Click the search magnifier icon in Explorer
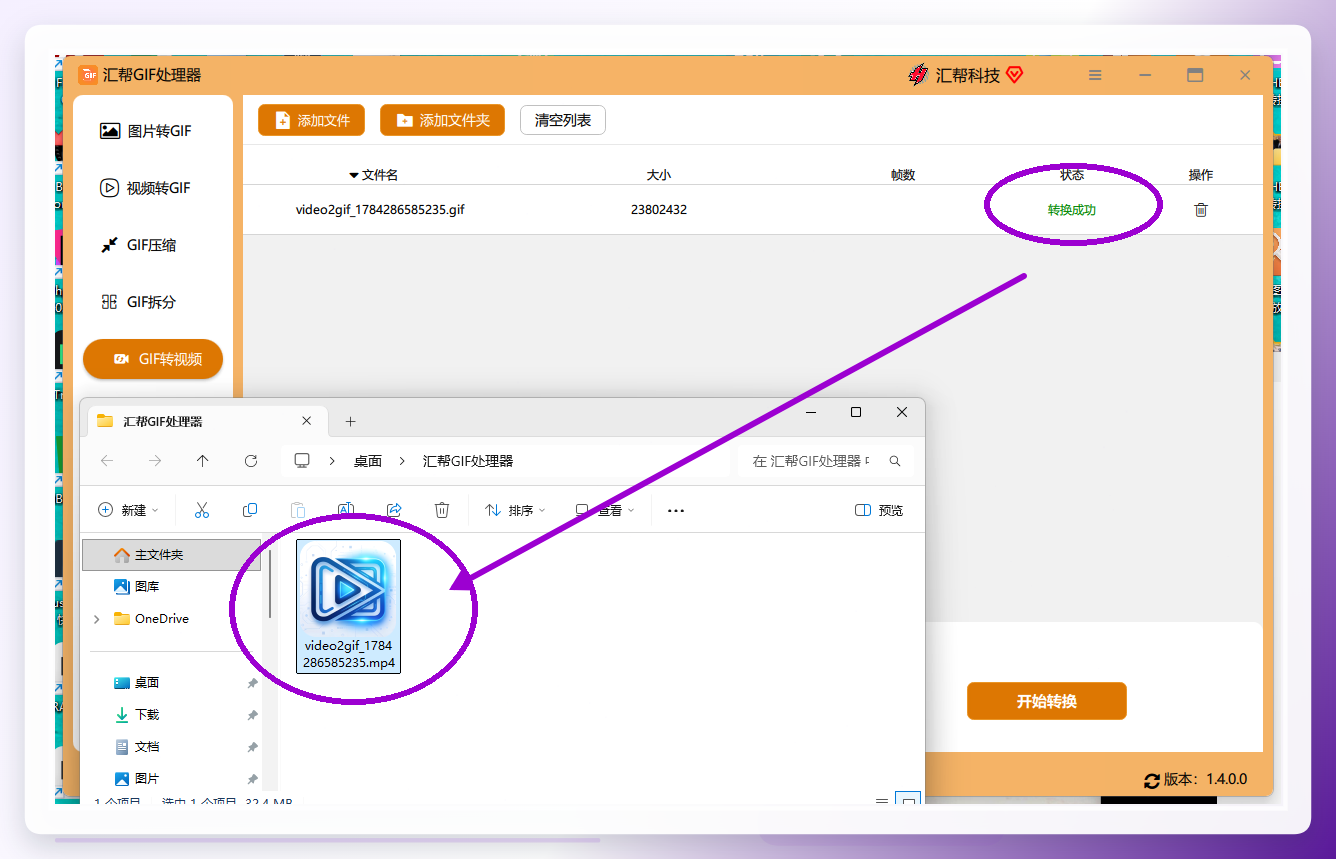1336x859 pixels. pyautogui.click(x=895, y=461)
